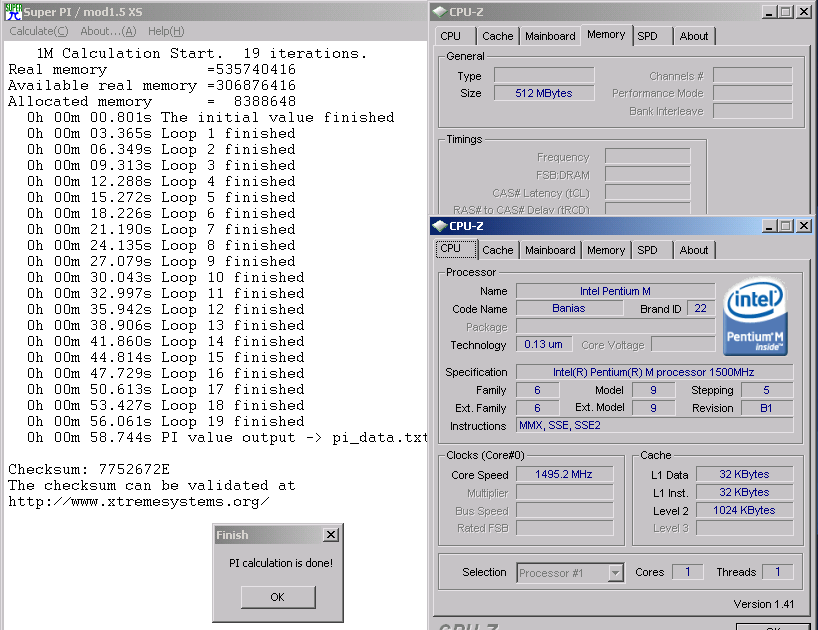Viewport: 818px width, 630px height.
Task: Close the back CPU-Z window
Action: click(804, 11)
